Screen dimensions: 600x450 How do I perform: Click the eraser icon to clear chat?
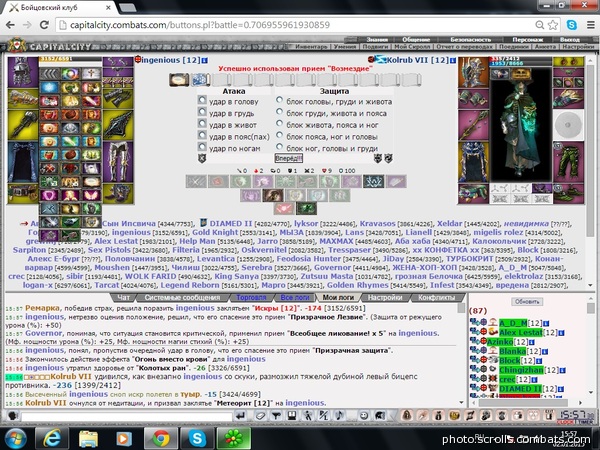(260, 416)
